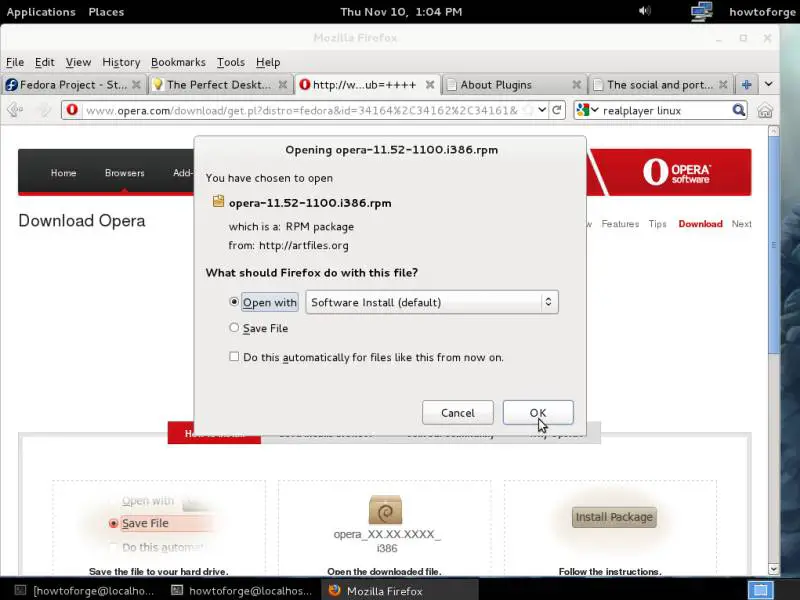Open the Software Install (default) dropdown

click(x=432, y=302)
